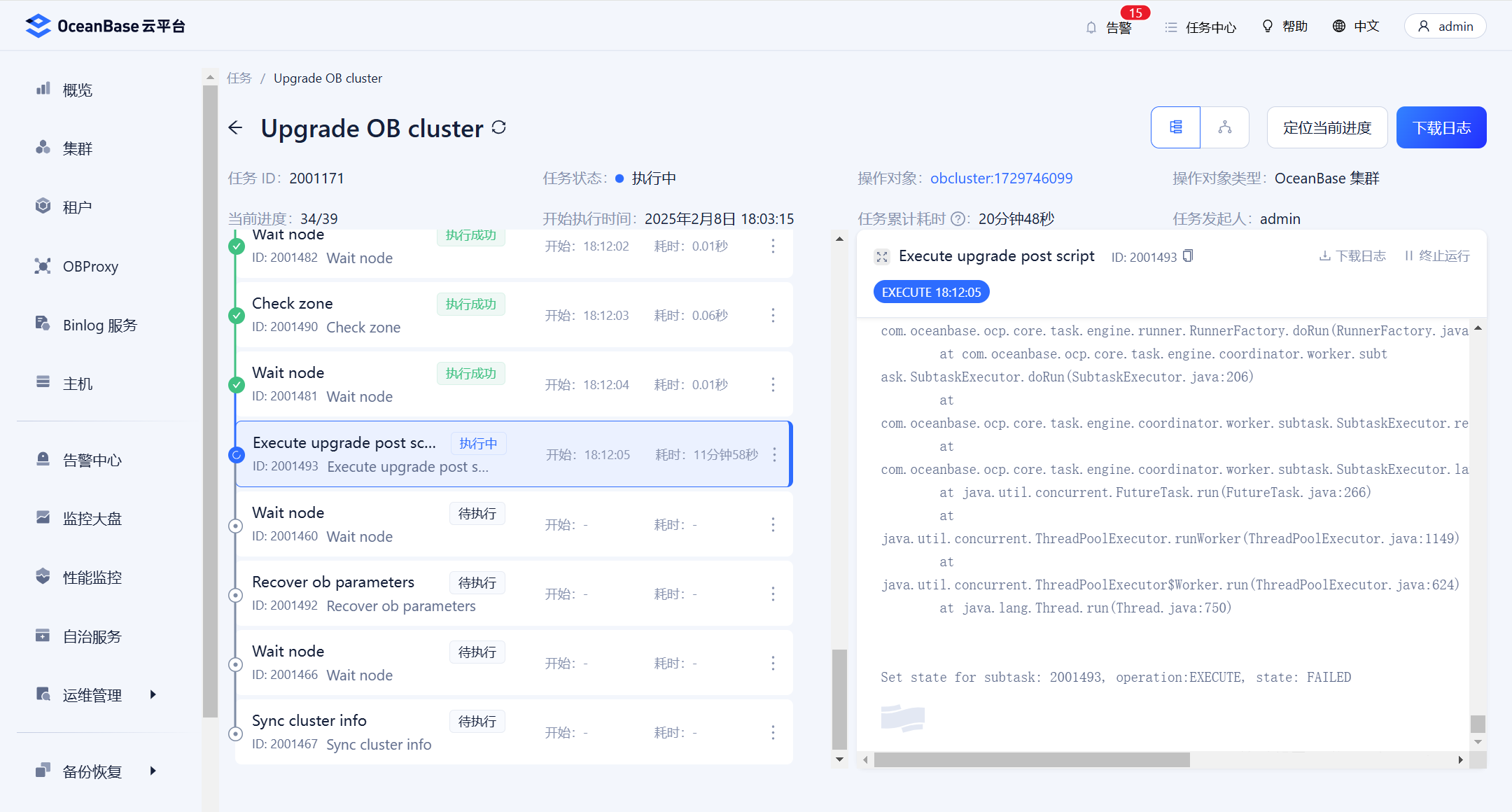Viewport: 1512px width, 812px height.
Task: Open the more-options menu for Check zone
Action: tap(773, 315)
